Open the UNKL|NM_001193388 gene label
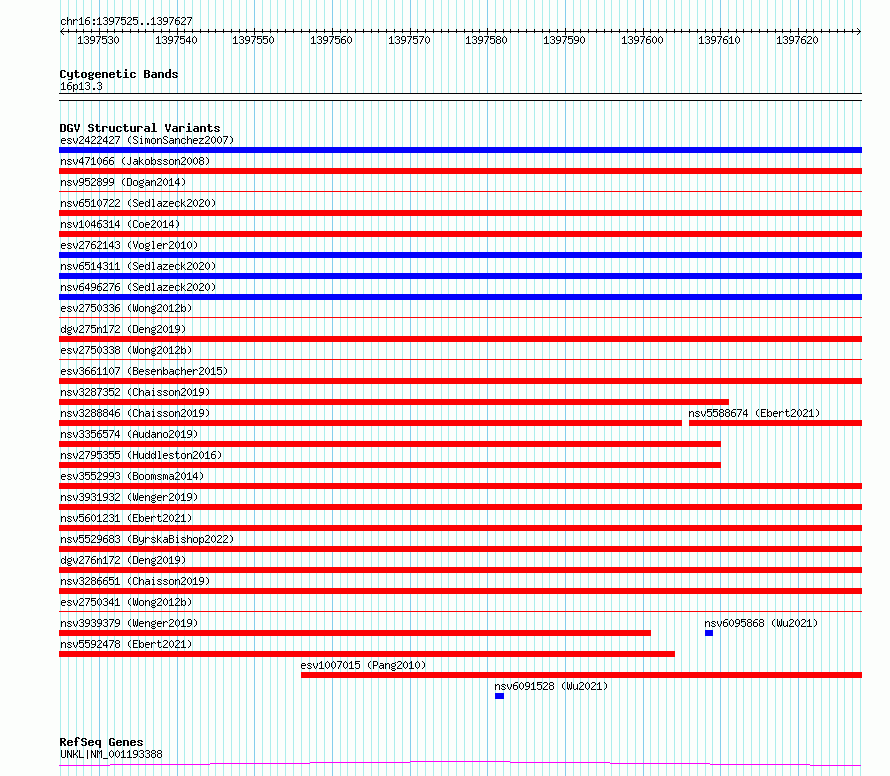 (111, 754)
